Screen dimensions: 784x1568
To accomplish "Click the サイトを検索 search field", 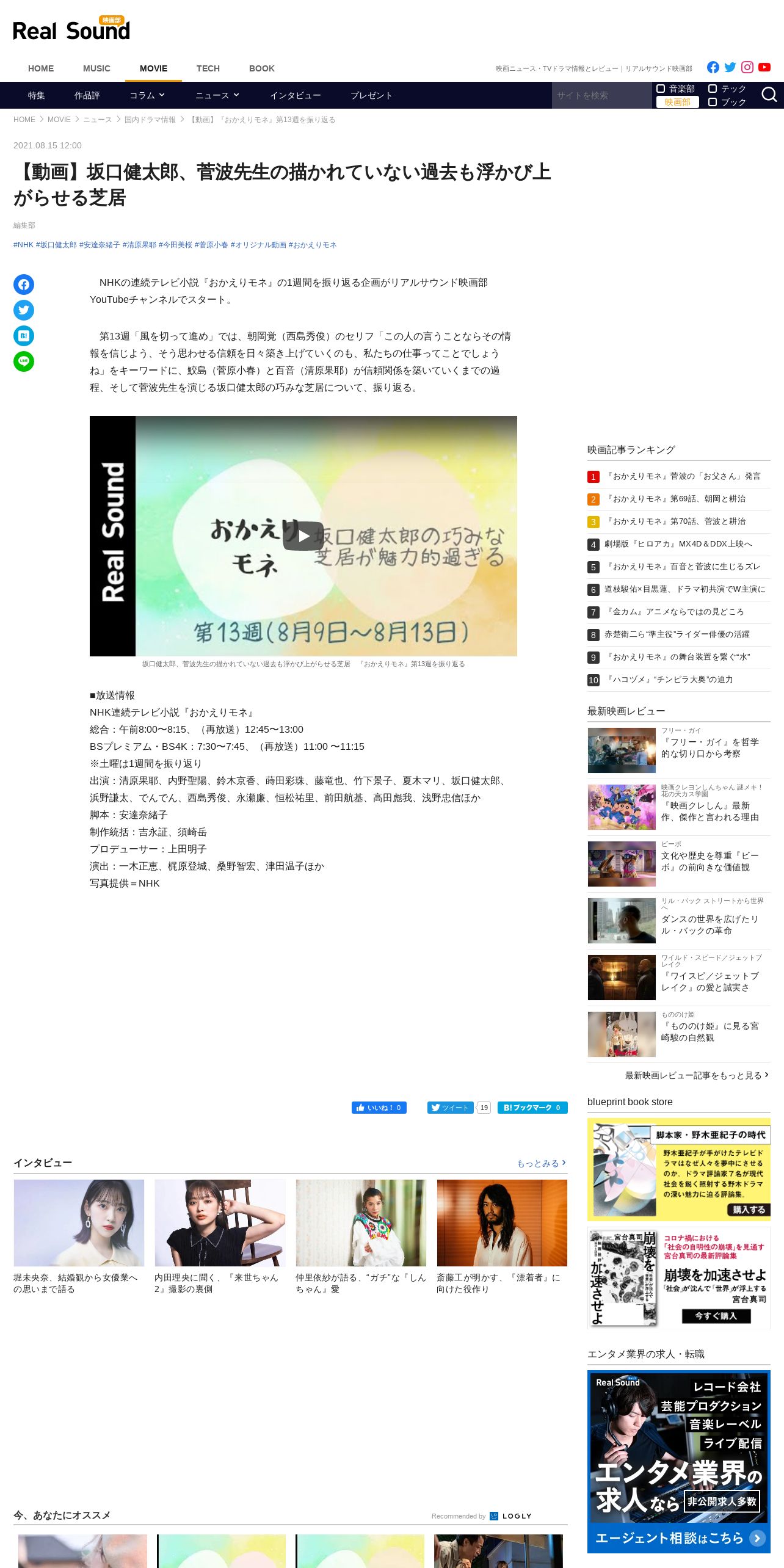I will (601, 95).
